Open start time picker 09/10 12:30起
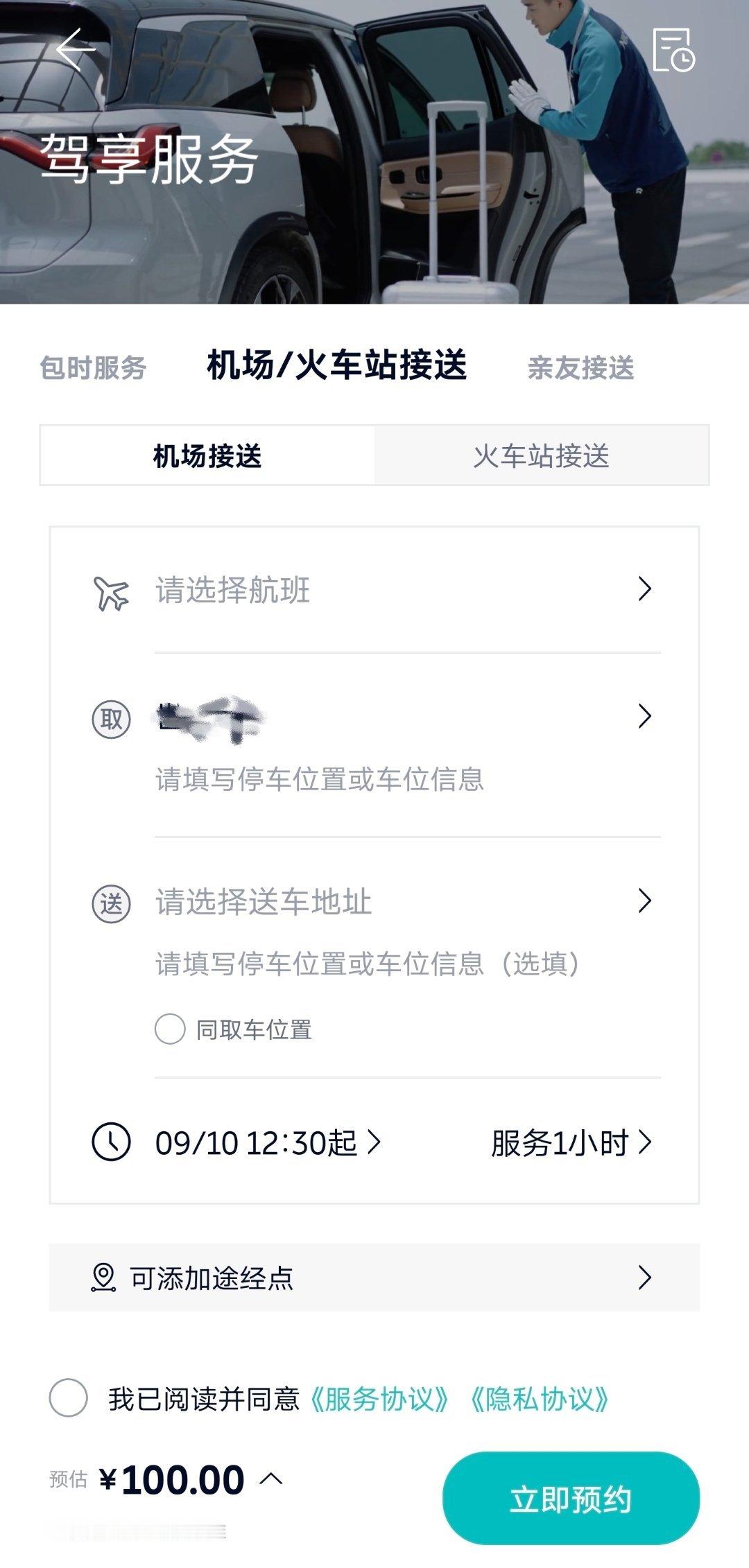 tap(268, 1142)
